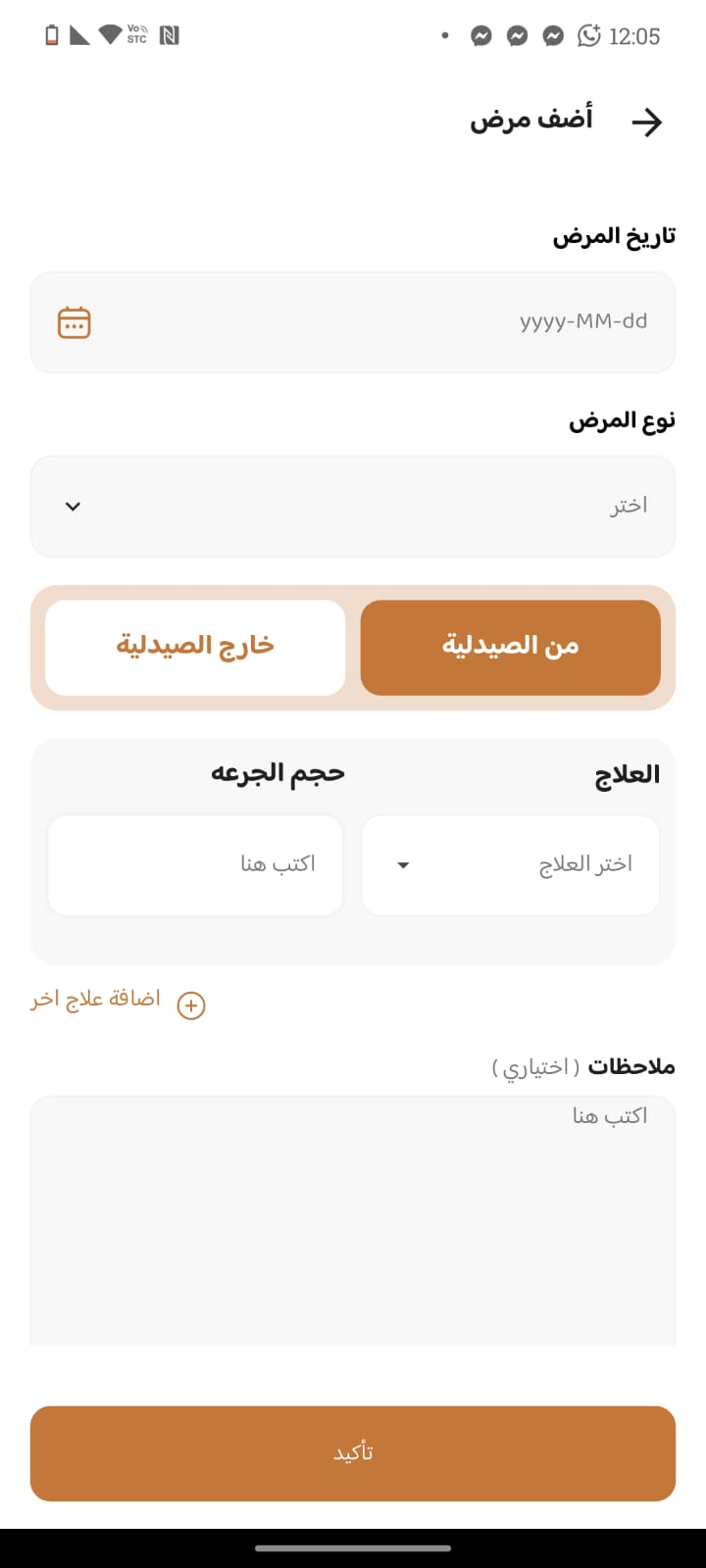706x1568 pixels.
Task: Switch to خارج الصيدلية option
Action: point(195,648)
